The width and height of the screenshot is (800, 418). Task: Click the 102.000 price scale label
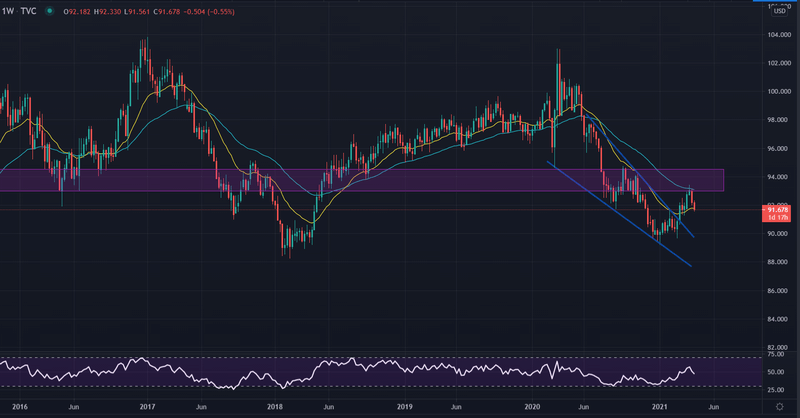[778, 63]
